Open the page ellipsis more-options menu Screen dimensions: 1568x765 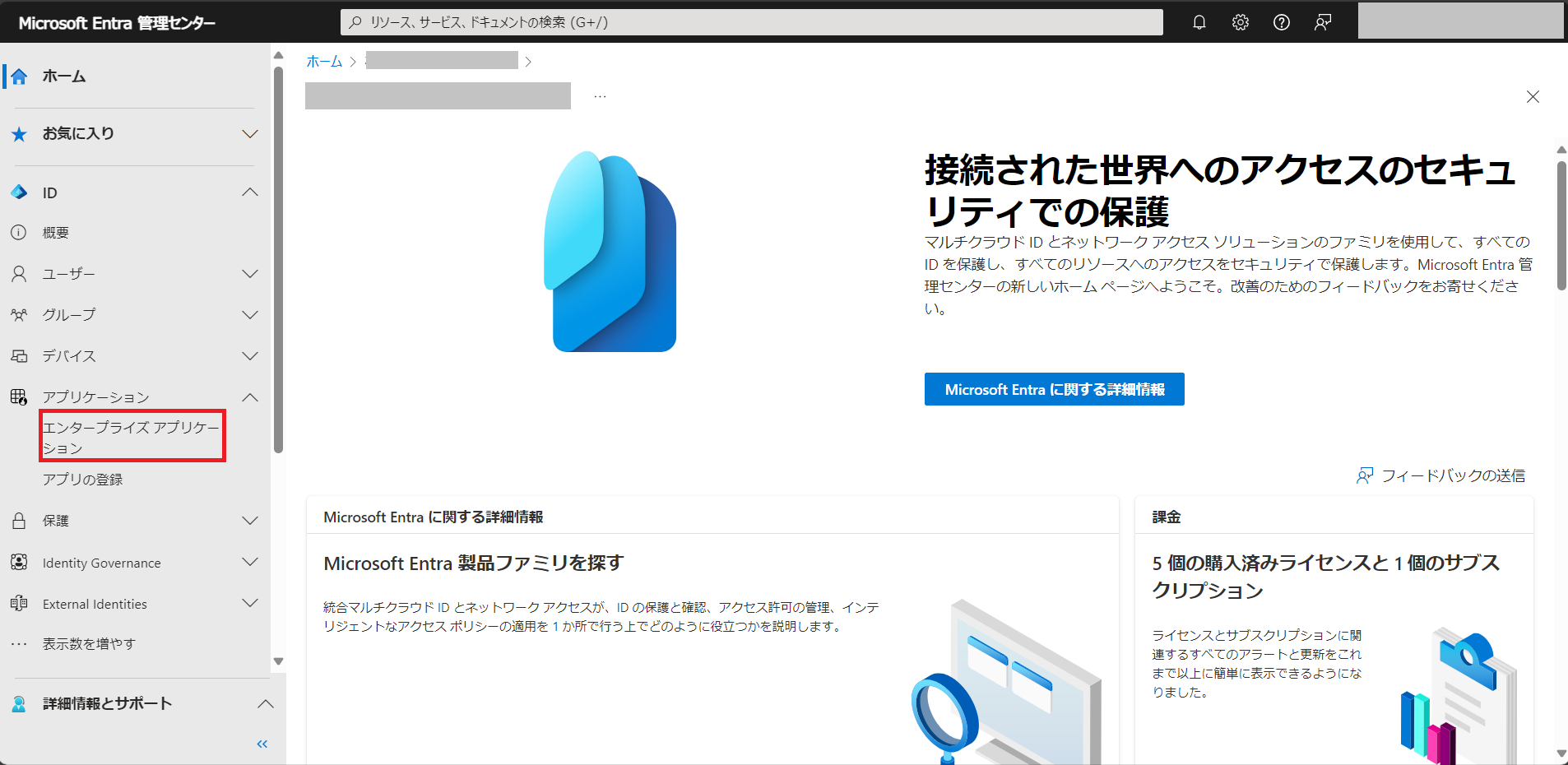(x=601, y=96)
